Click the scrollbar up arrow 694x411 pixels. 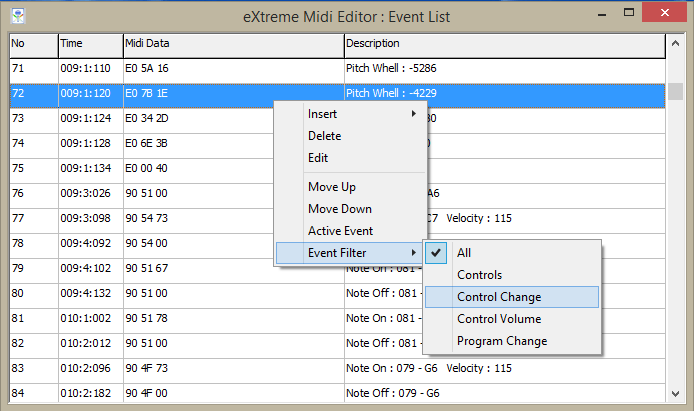point(675,43)
